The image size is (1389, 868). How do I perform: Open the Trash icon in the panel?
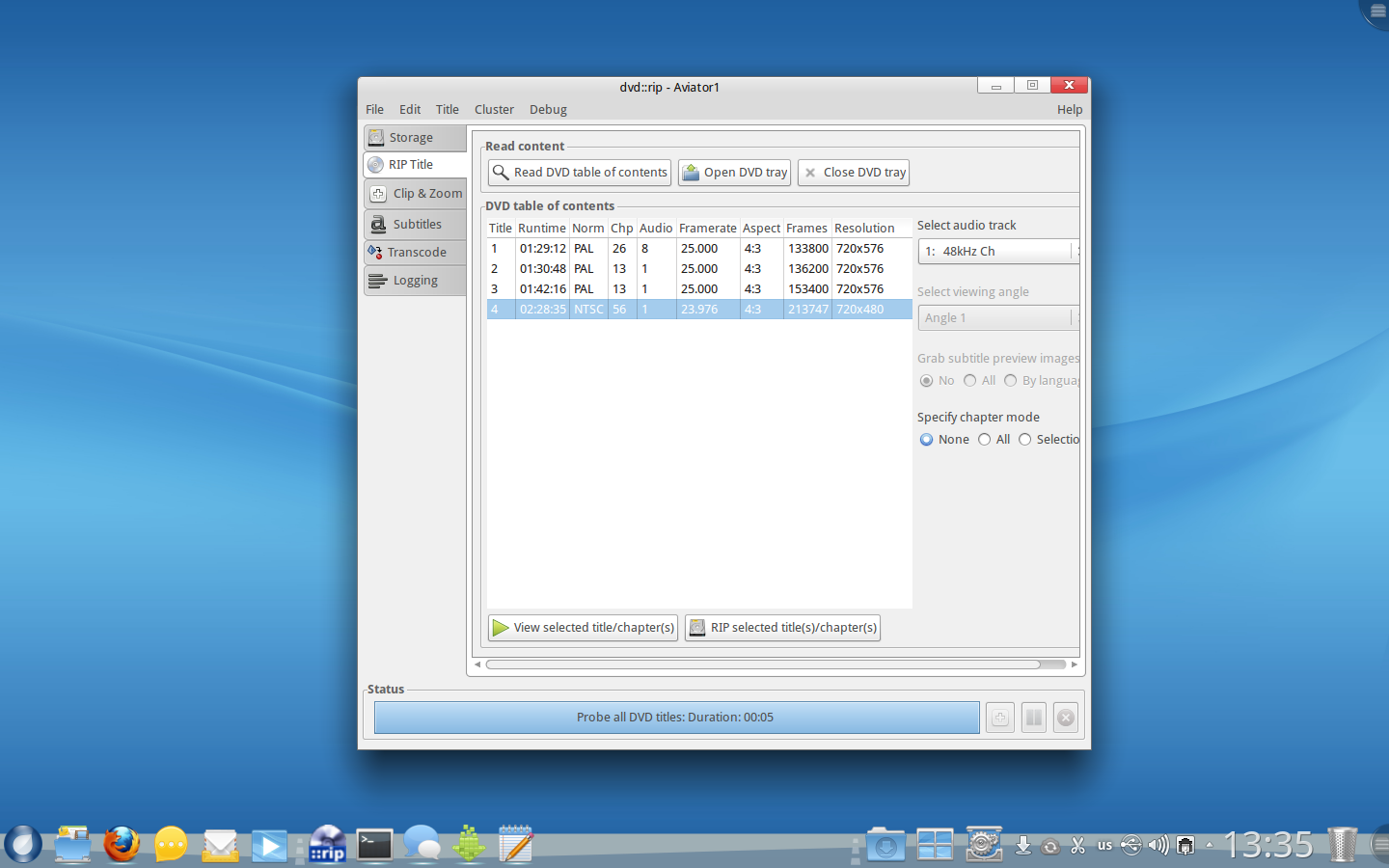pos(1342,845)
